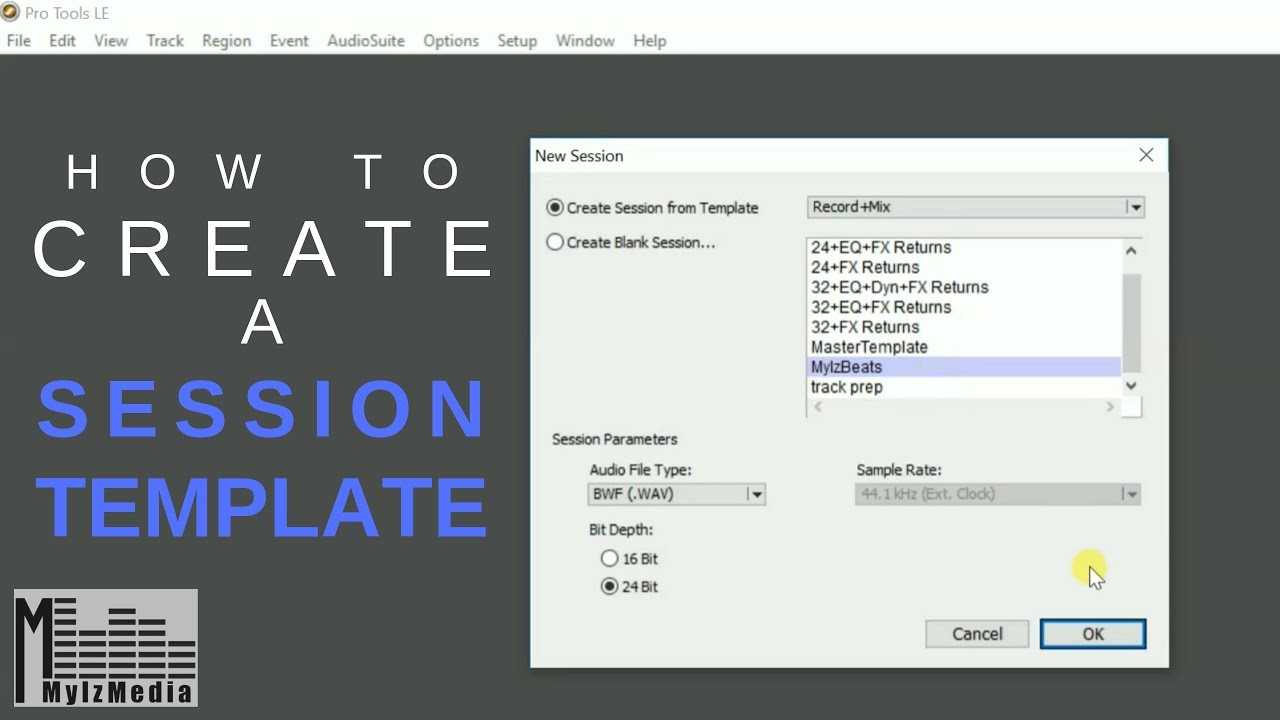Click the Cancel button
This screenshot has height=720, width=1280.
[x=977, y=634]
